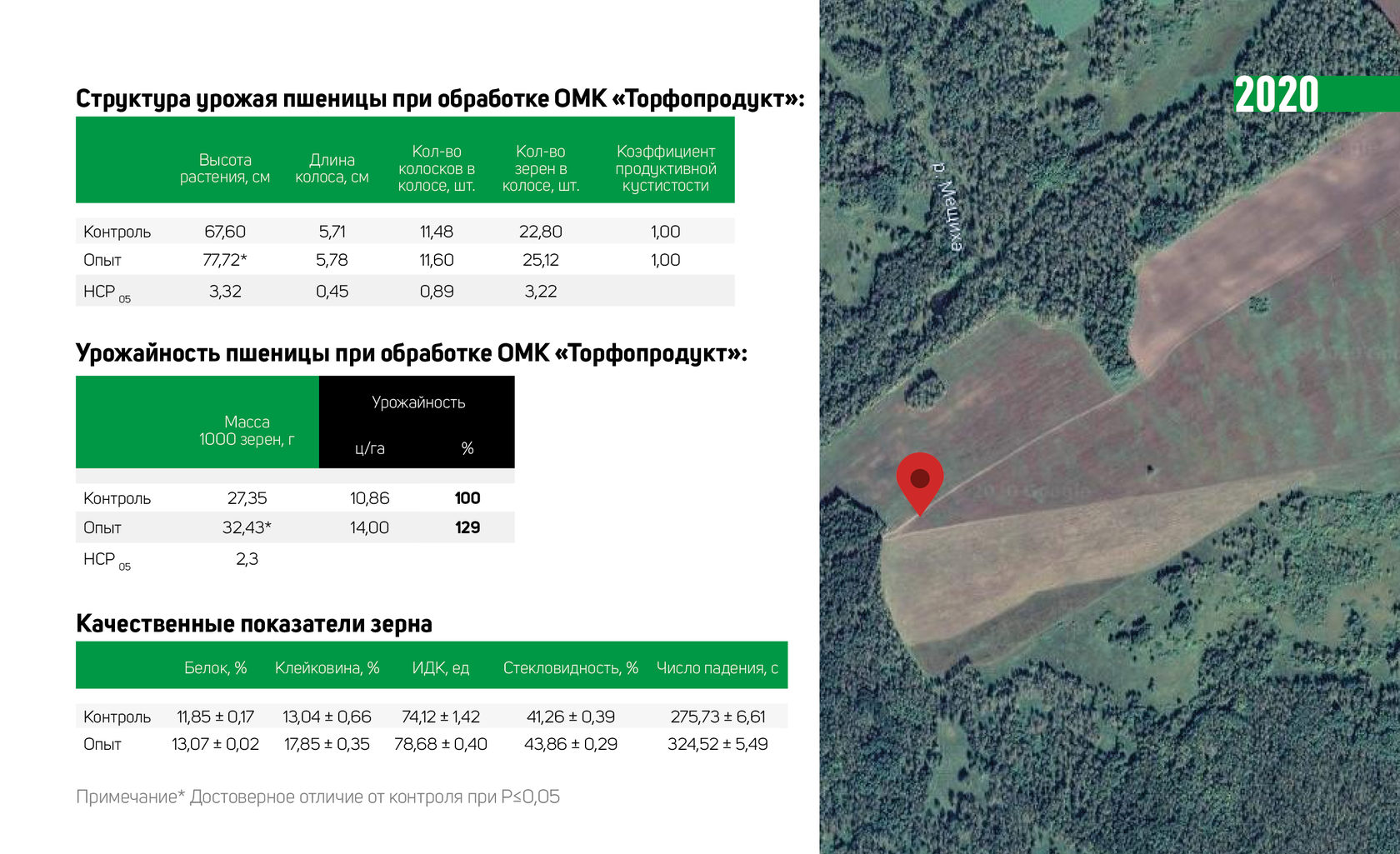Screen dimensions: 1400x854
Task: Click the 'Длина колоса, см' column header
Action: tap(332, 168)
